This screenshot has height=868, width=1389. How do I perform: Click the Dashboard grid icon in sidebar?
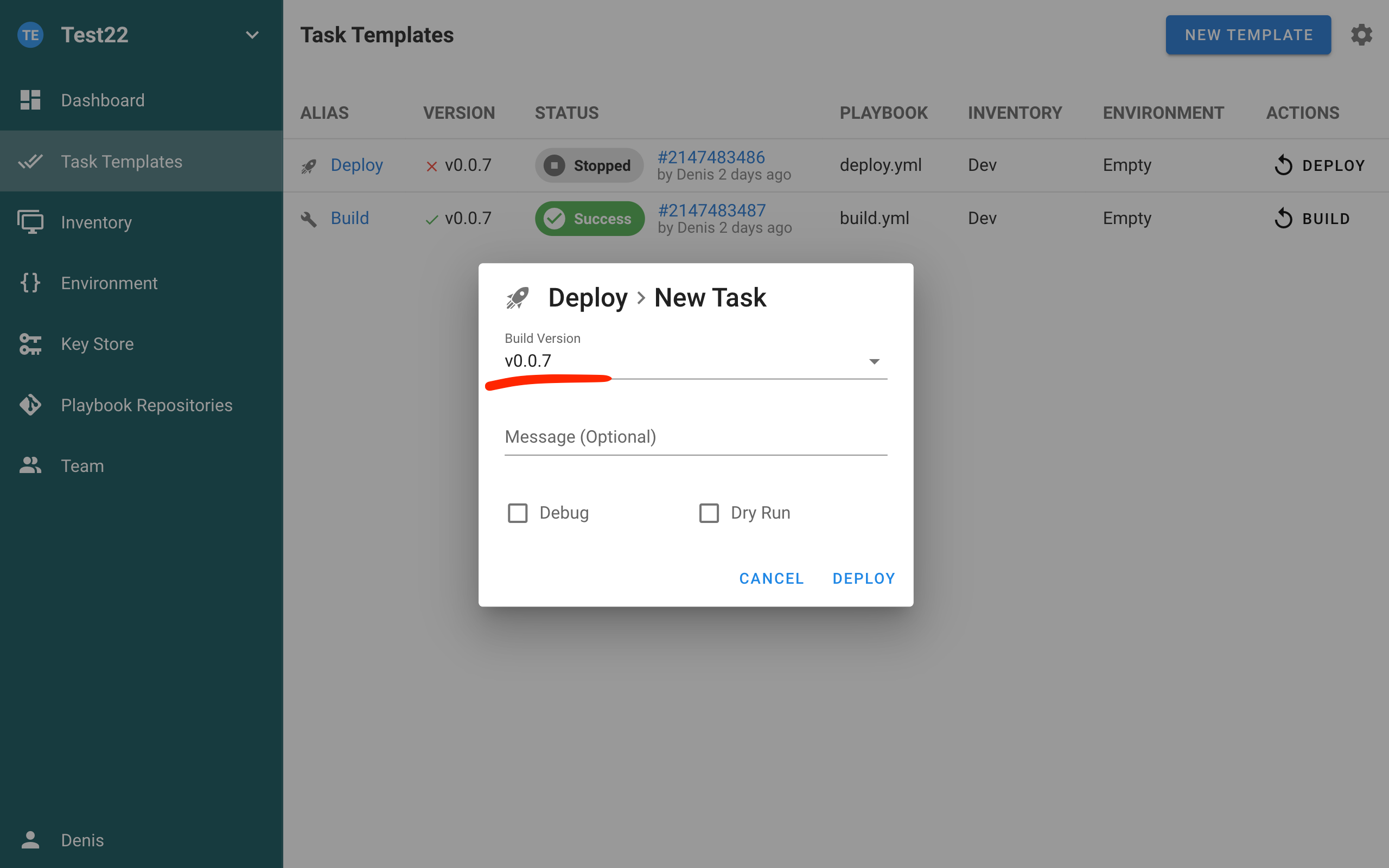tap(30, 100)
